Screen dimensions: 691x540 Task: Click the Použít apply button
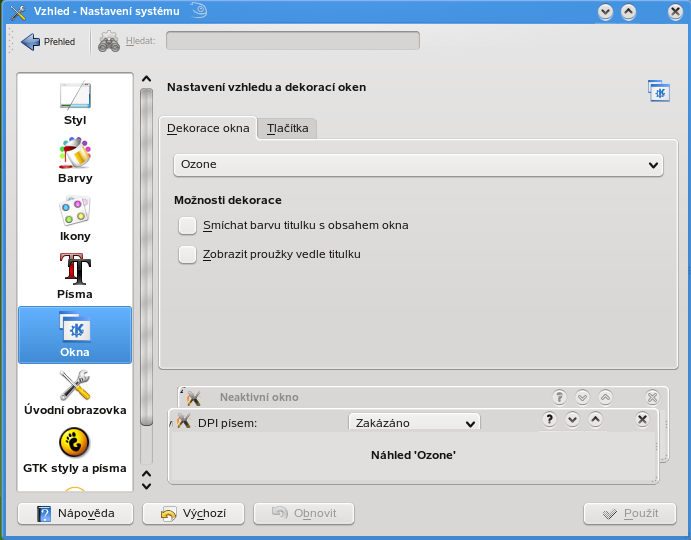pos(630,514)
